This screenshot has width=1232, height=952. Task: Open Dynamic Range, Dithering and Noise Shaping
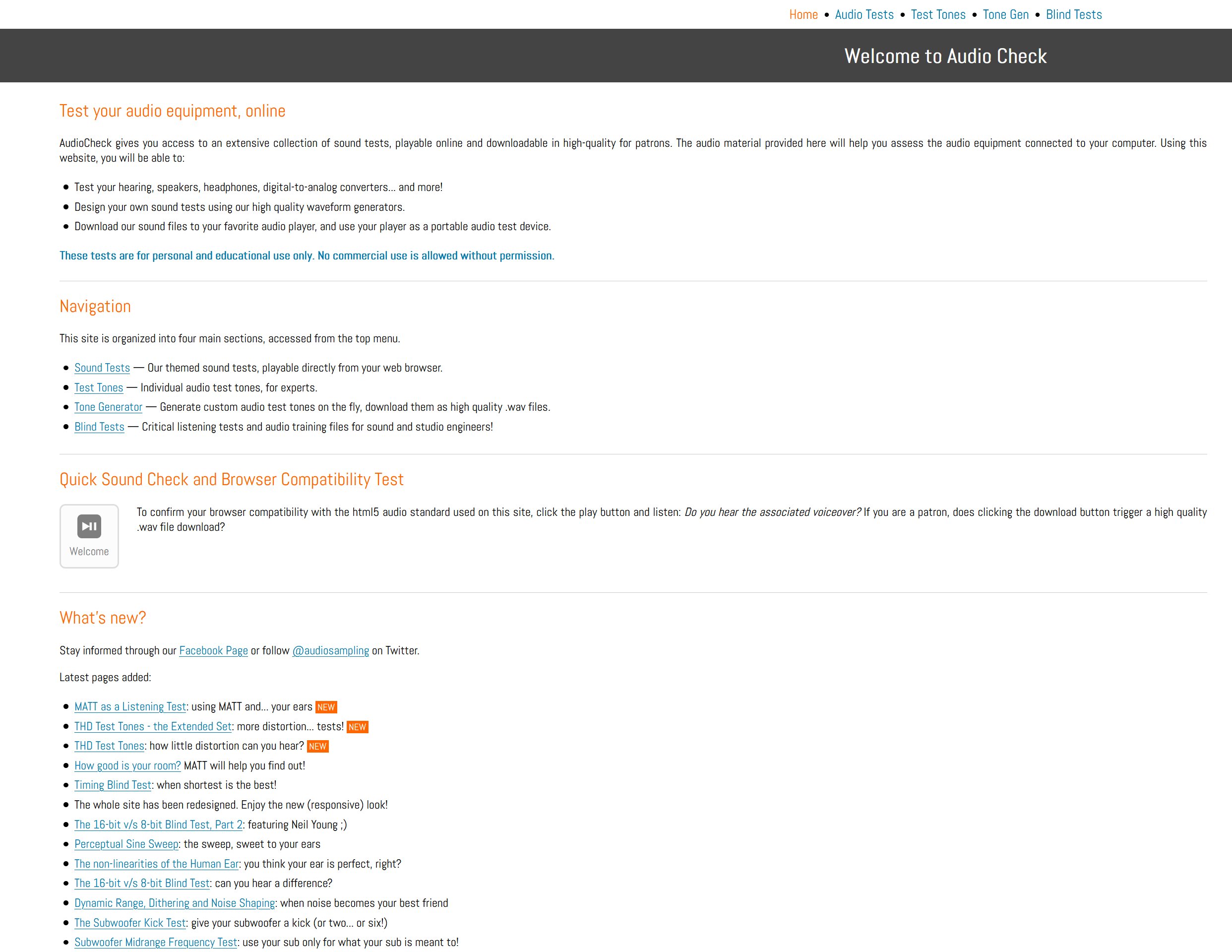tap(175, 903)
